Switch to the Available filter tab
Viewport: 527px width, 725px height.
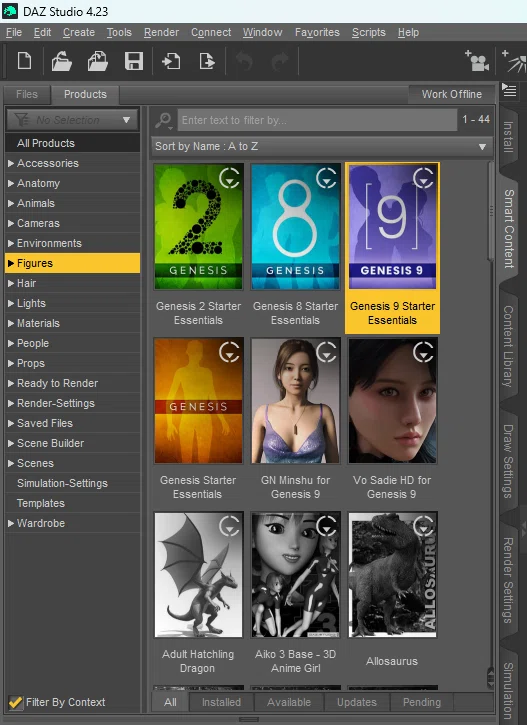click(288, 702)
